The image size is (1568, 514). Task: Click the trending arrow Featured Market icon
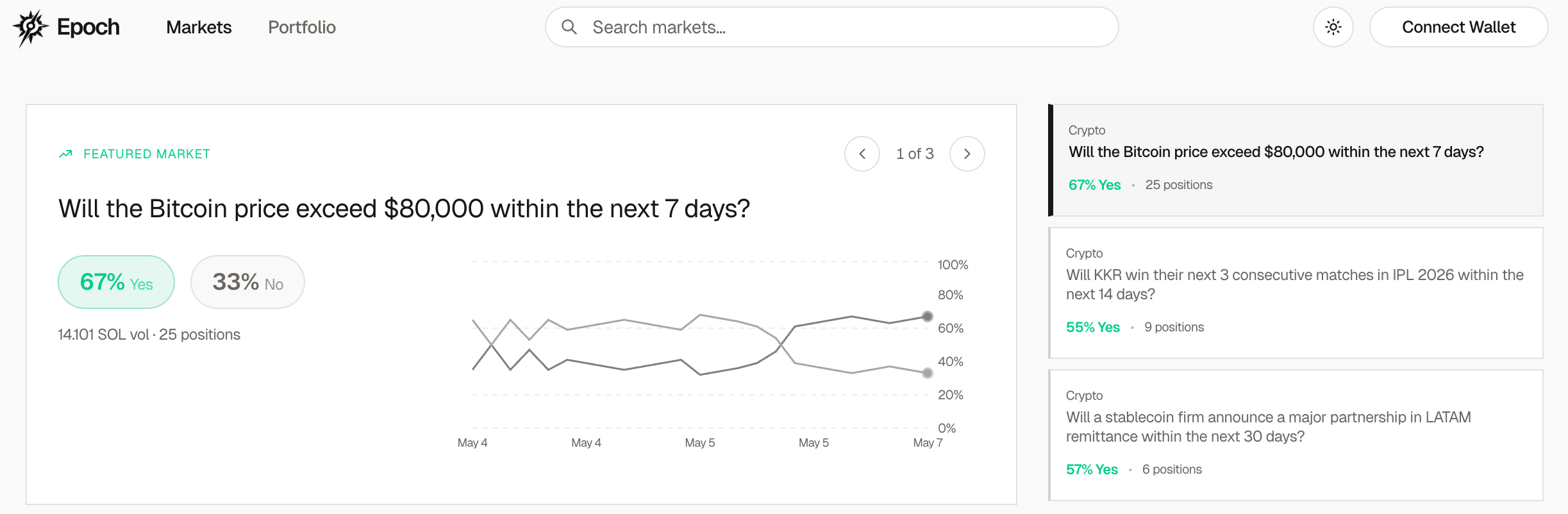(65, 154)
